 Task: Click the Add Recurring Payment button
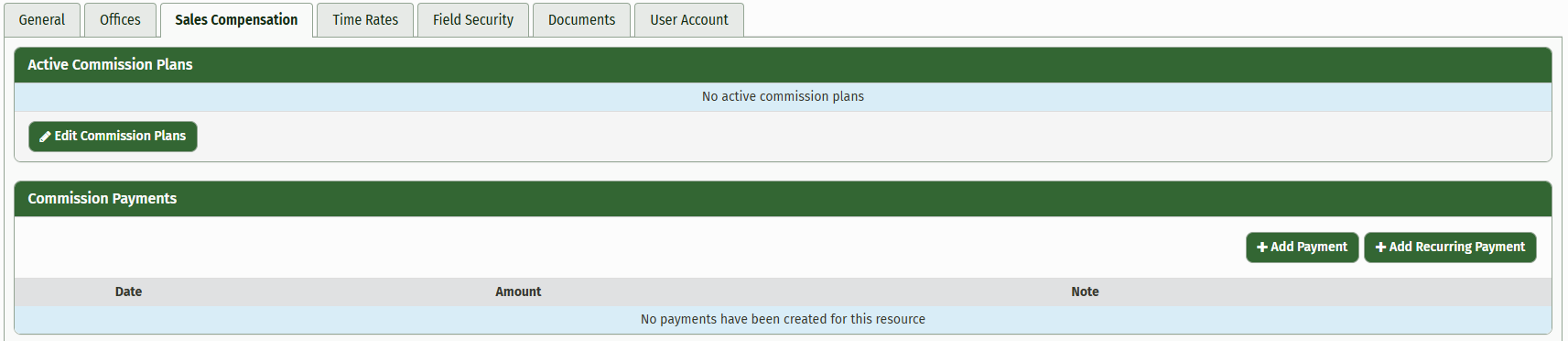[x=1450, y=247]
